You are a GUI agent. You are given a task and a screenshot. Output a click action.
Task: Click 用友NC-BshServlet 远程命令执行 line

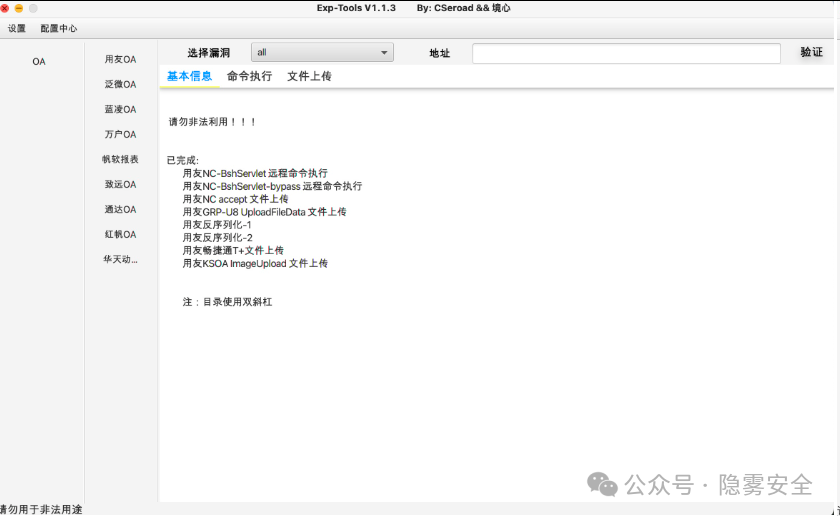pos(255,174)
